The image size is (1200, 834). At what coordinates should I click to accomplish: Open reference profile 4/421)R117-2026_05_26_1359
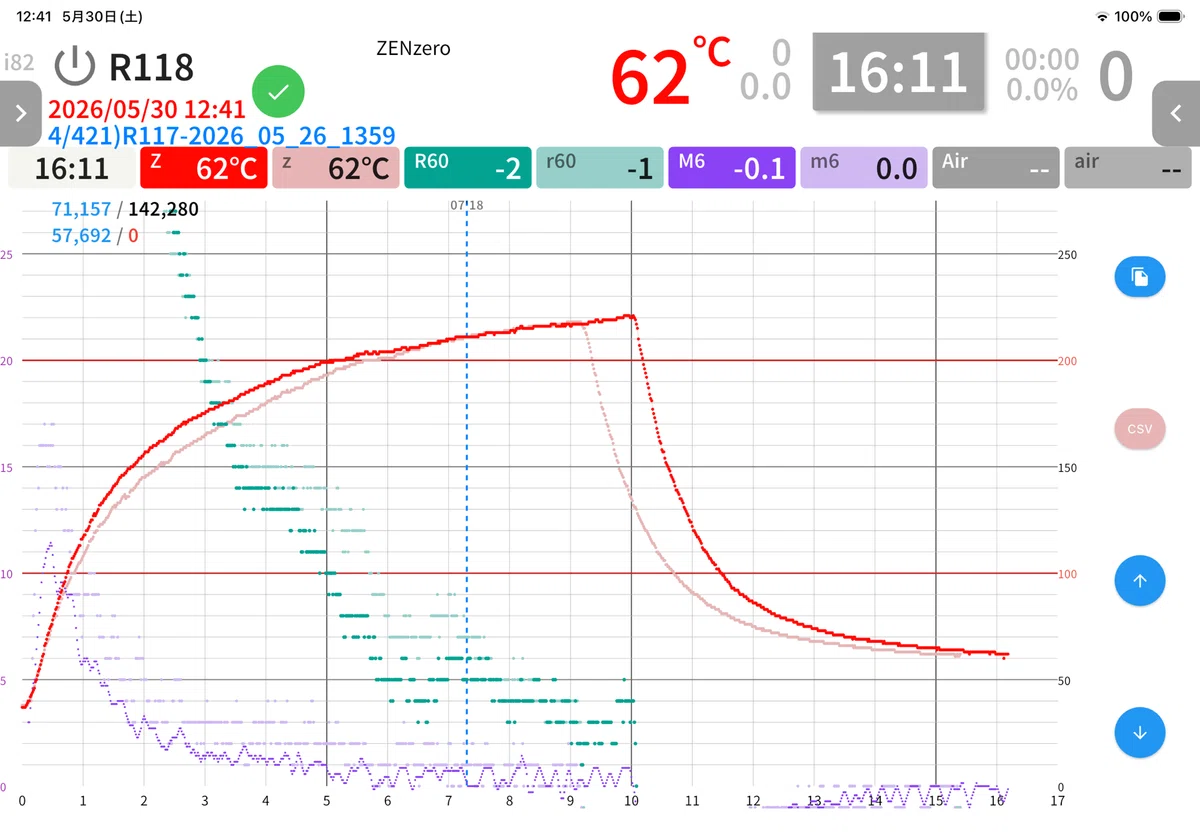221,135
